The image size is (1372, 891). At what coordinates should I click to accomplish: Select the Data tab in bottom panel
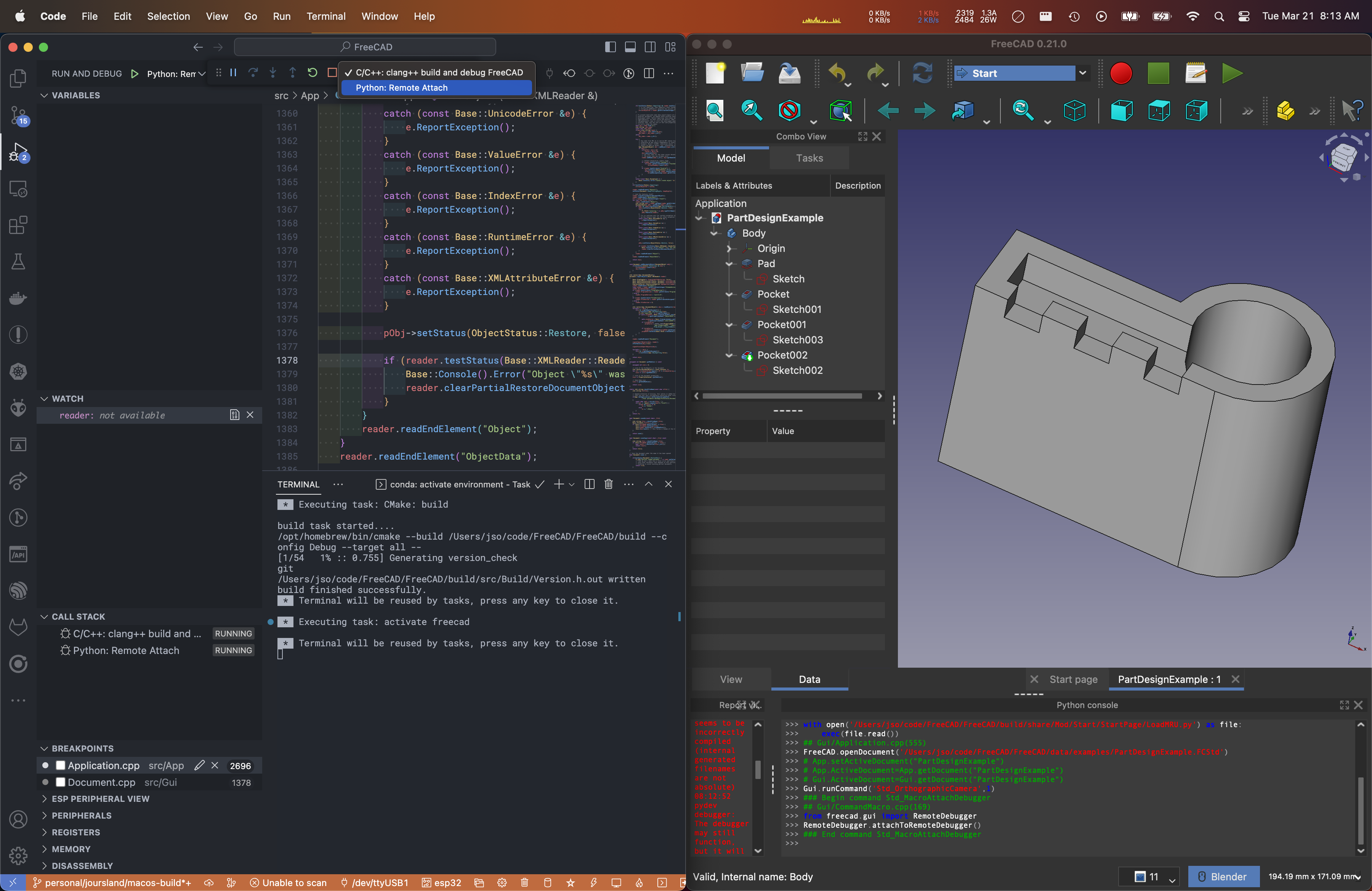pos(809,679)
